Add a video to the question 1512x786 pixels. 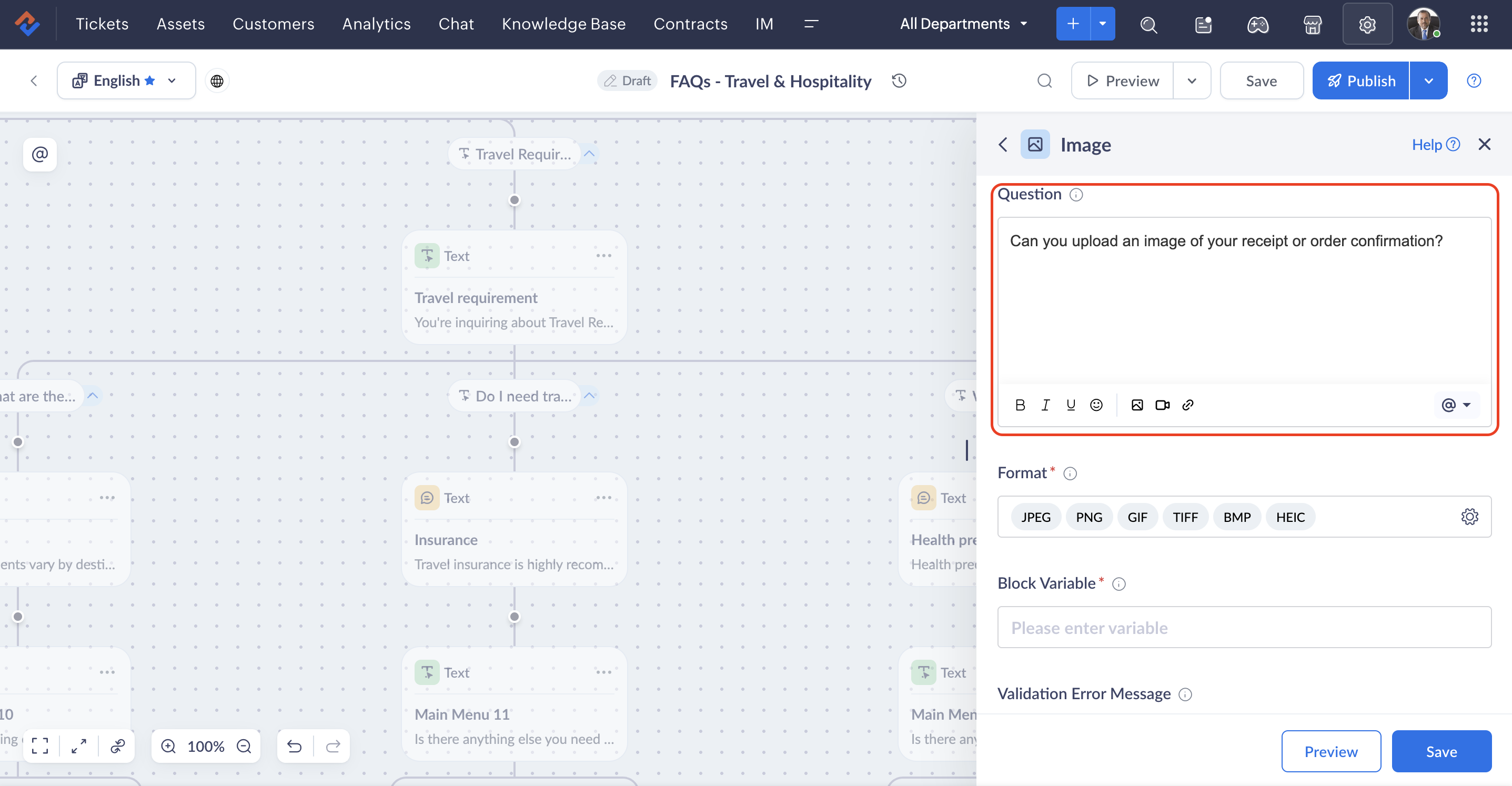click(x=1162, y=405)
